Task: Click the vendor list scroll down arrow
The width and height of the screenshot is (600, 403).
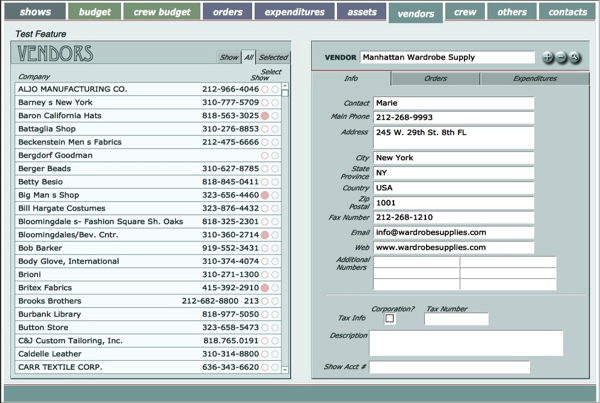Action: coord(285,370)
